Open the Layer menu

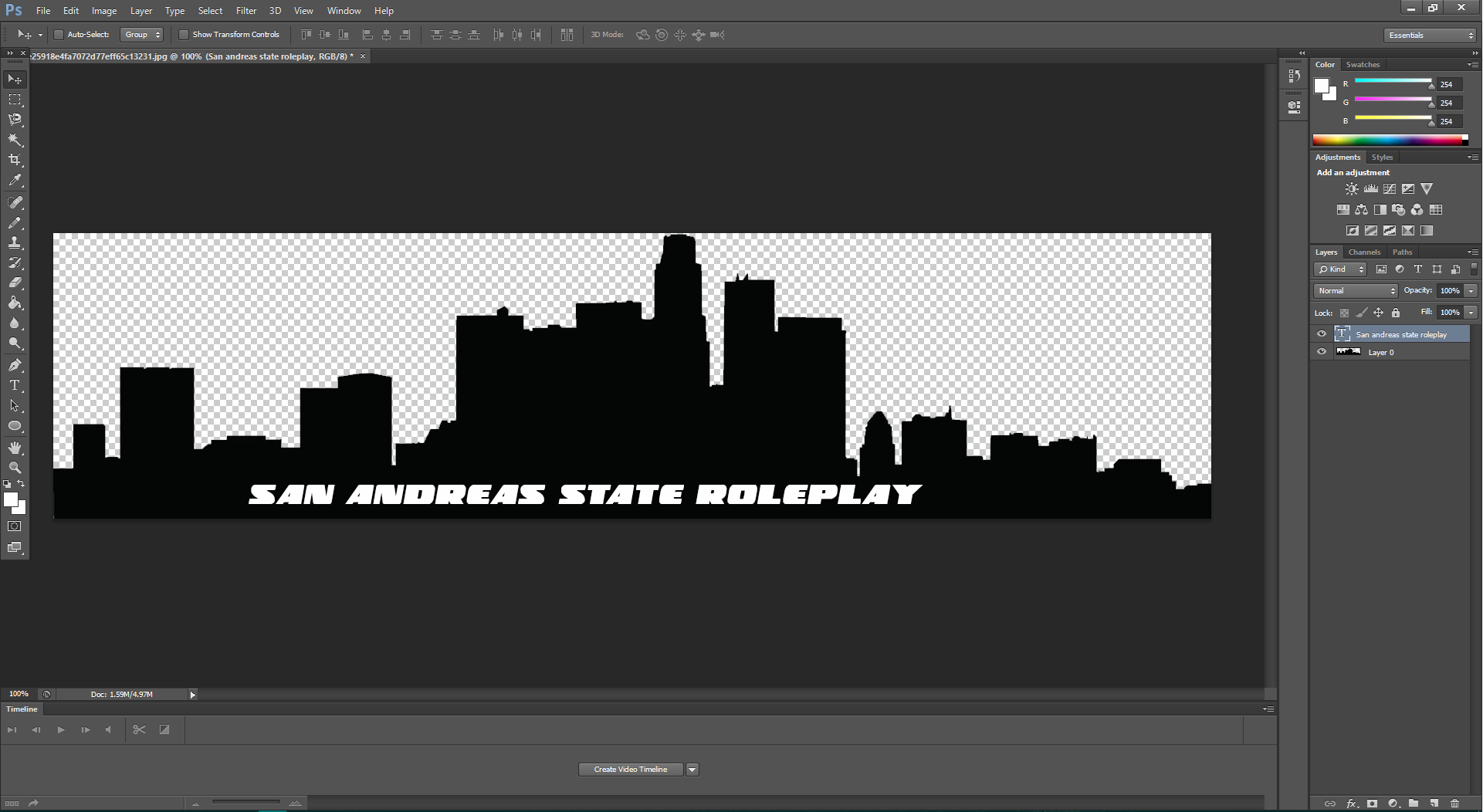141,11
